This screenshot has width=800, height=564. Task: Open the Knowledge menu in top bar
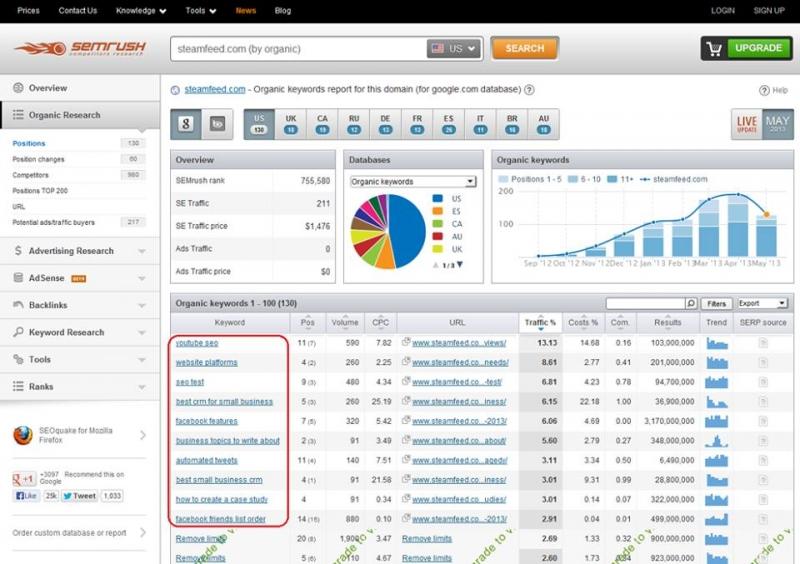(x=139, y=11)
